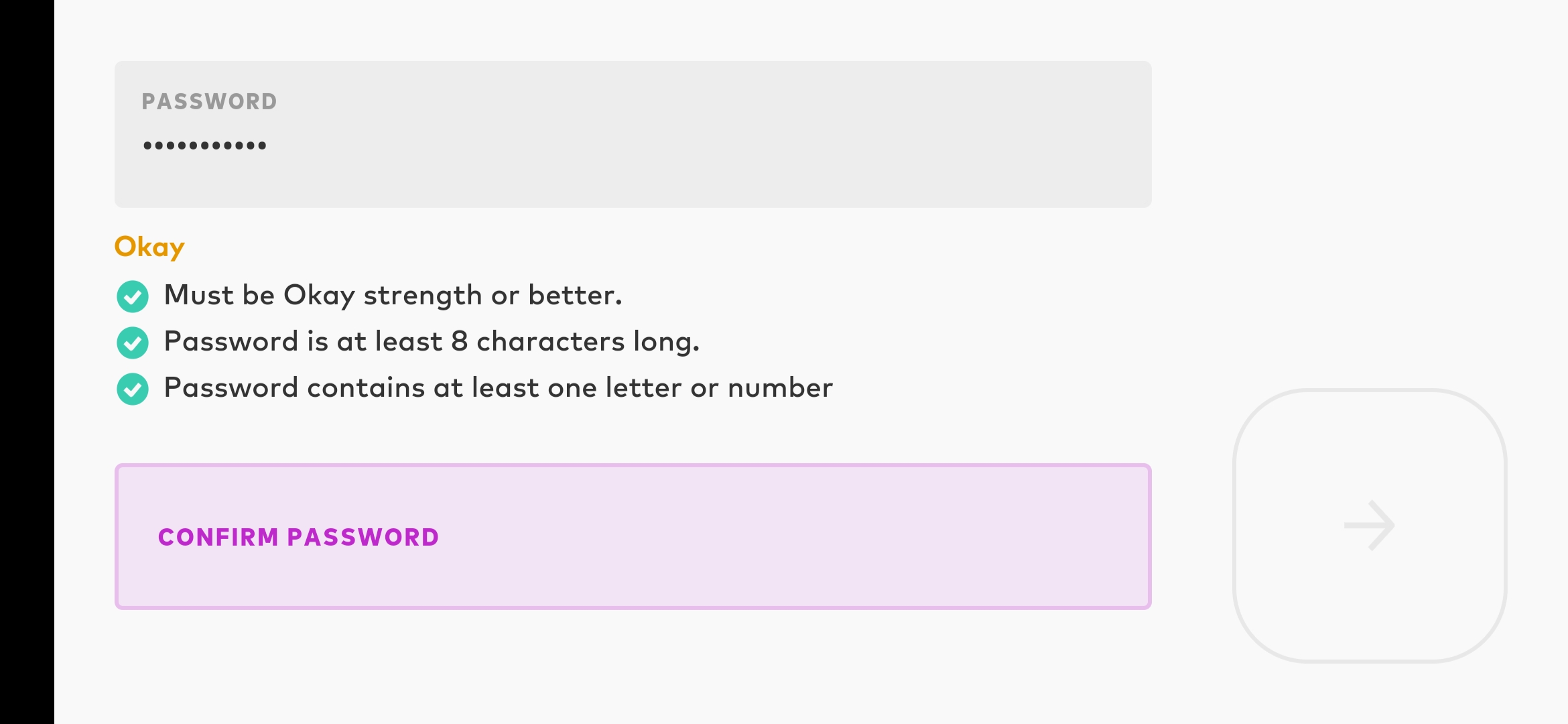This screenshot has height=724, width=1568.
Task: Click the checkmark beside 8 characters rule
Action: [x=133, y=343]
